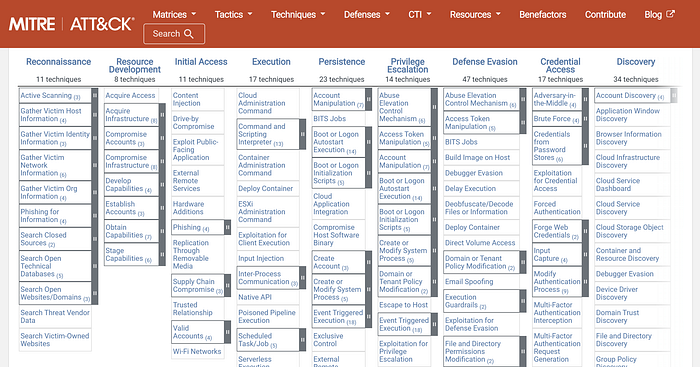Image resolution: width=700 pixels, height=367 pixels.
Task: Expand sub-techniques handle for Supply Chain Compromise
Action: (x=228, y=286)
